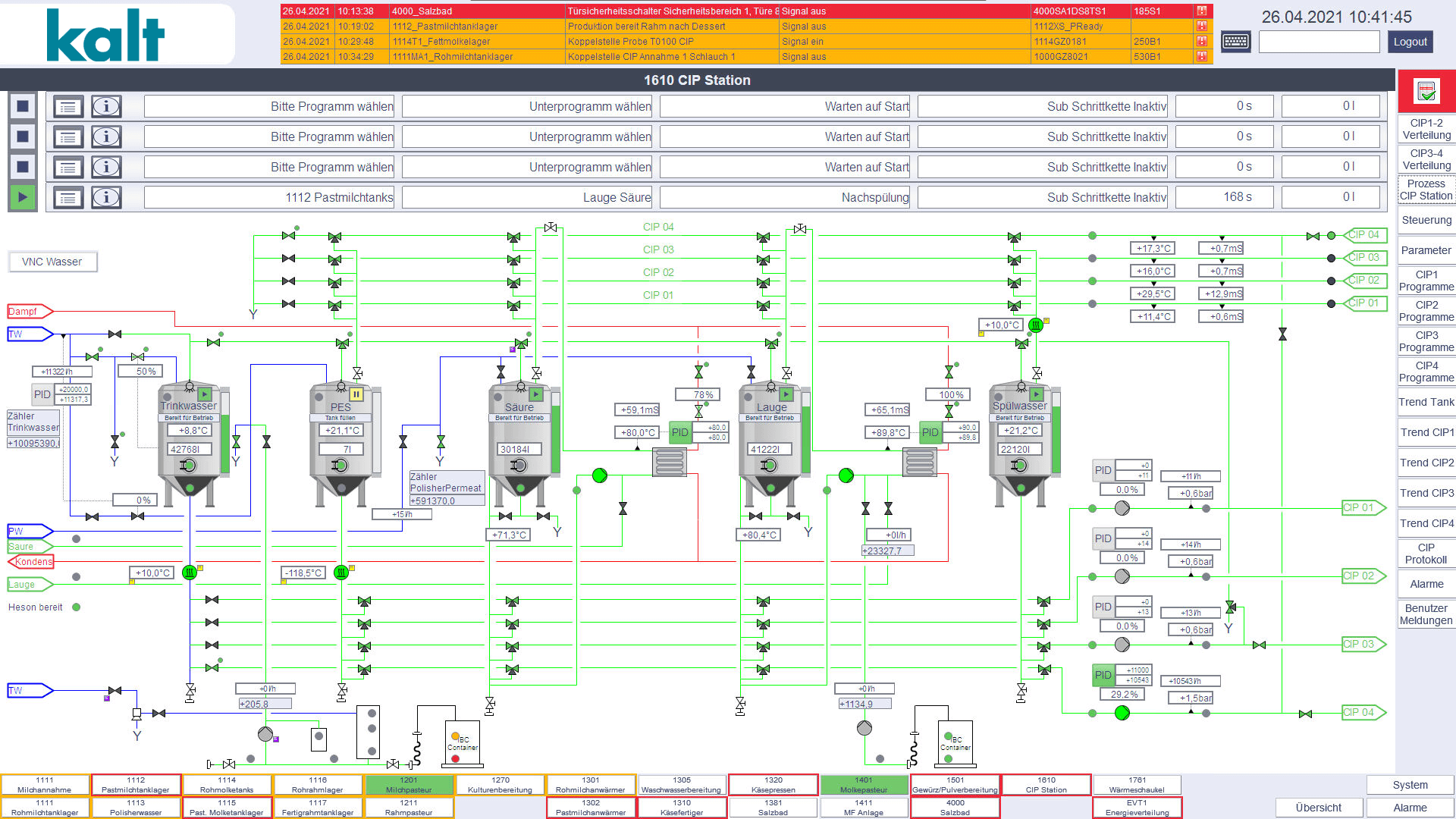This screenshot has width=1456, height=819.
Task: Click the Säure heat exchanger symbol
Action: pos(670,461)
